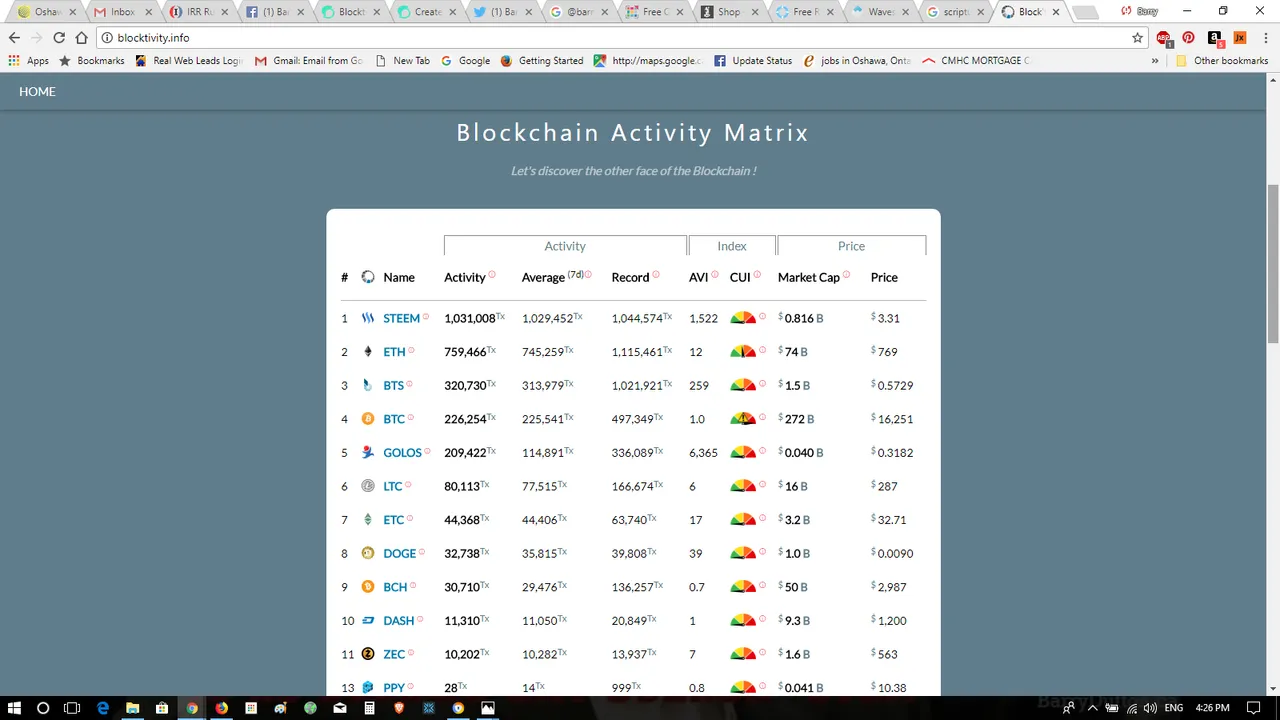The height and width of the screenshot is (720, 1280).
Task: Open the STEEM blockchain link
Action: [401, 318]
